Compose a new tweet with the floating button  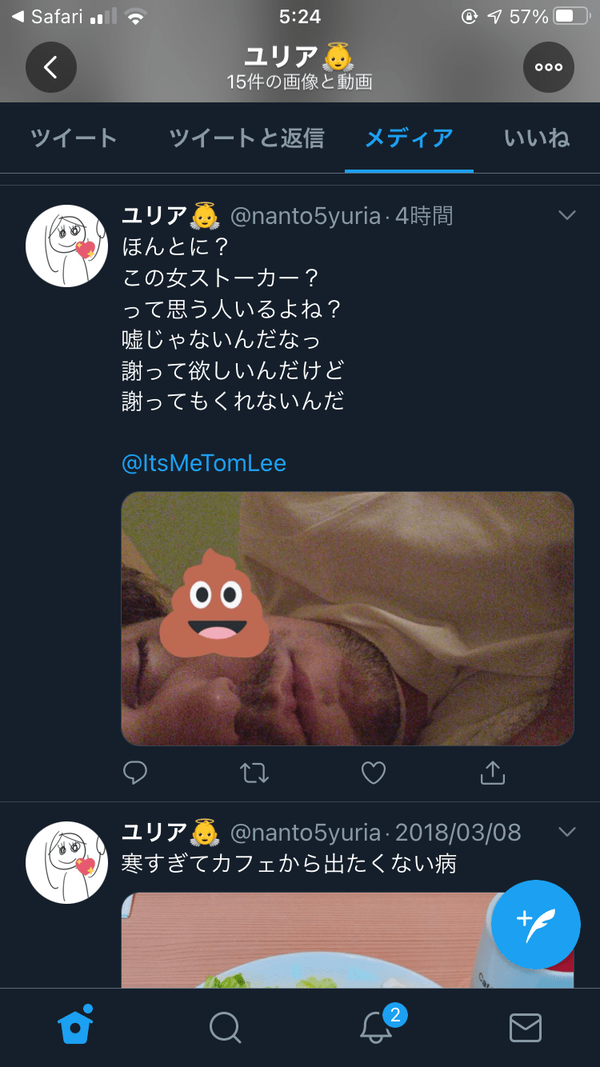pyautogui.click(x=536, y=925)
